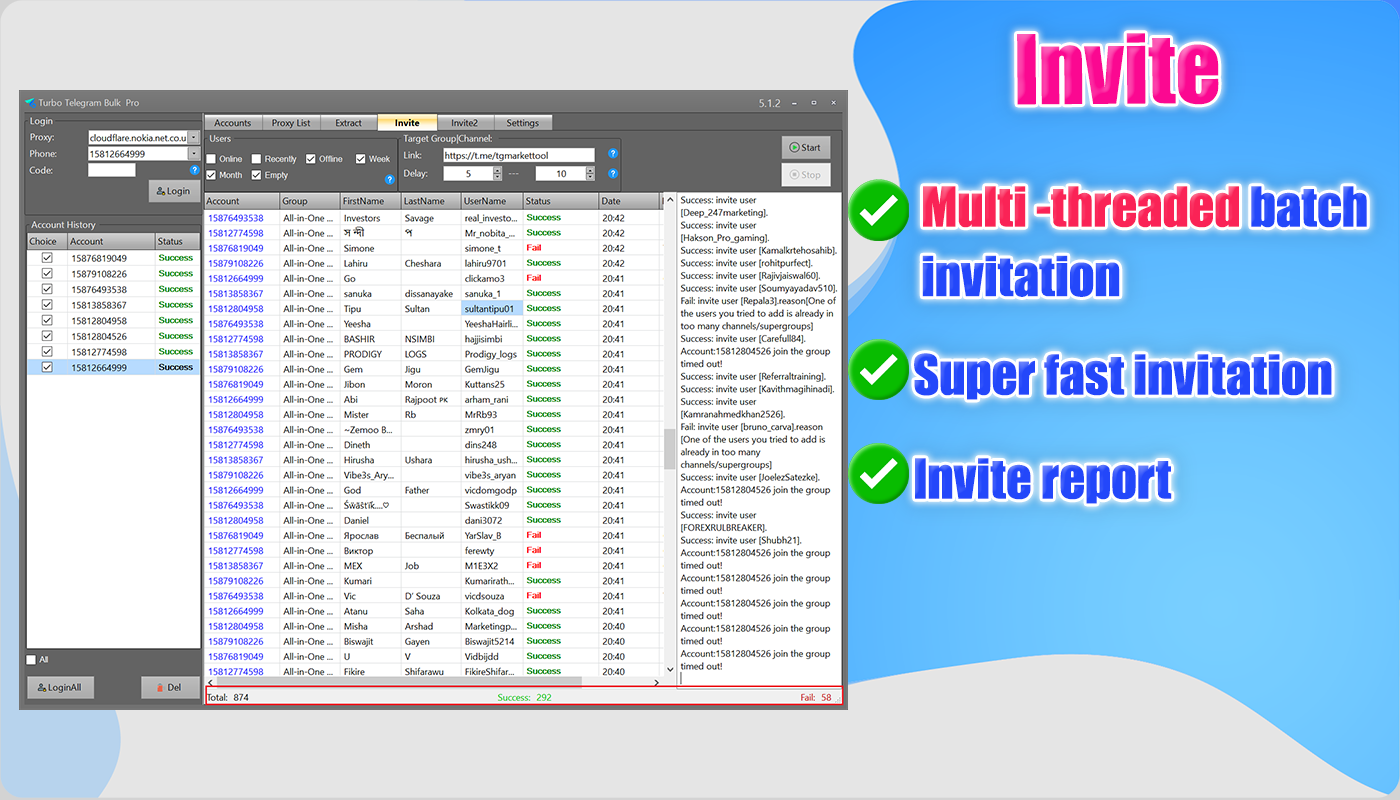Sort by the Date column header

628,201
